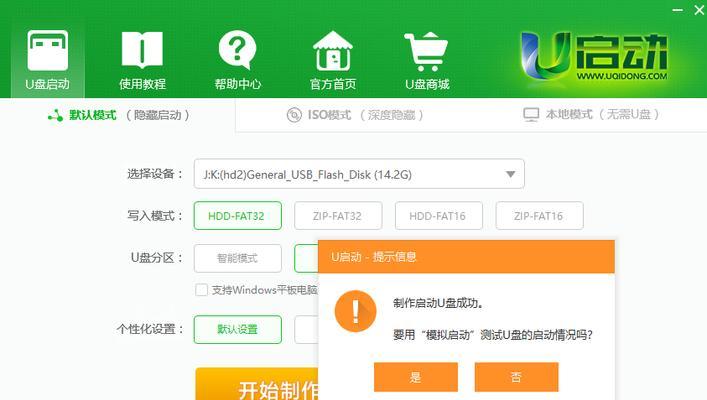707x400 pixels.
Task: Switch to ISO模式 tab
Action: tap(355, 115)
